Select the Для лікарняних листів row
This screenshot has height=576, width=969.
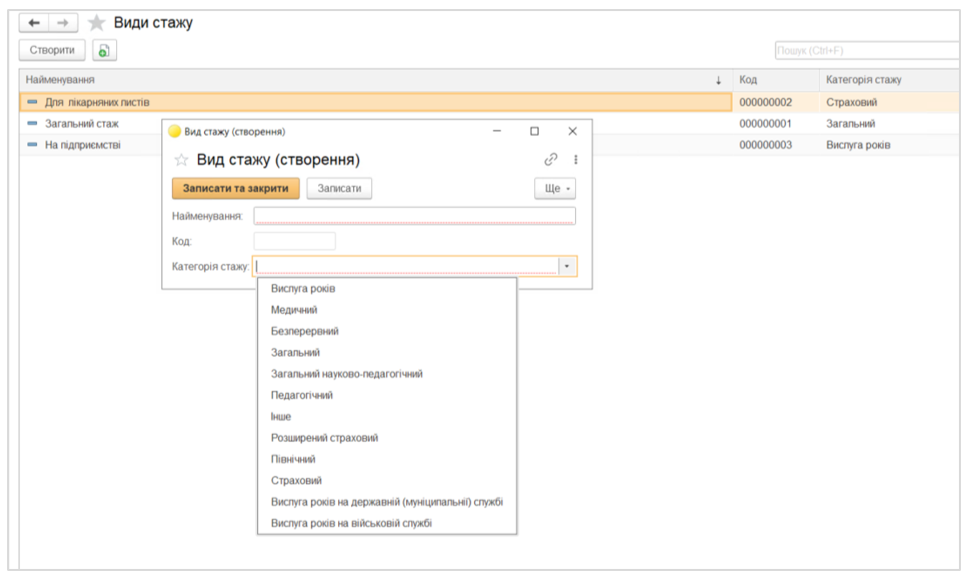375,102
